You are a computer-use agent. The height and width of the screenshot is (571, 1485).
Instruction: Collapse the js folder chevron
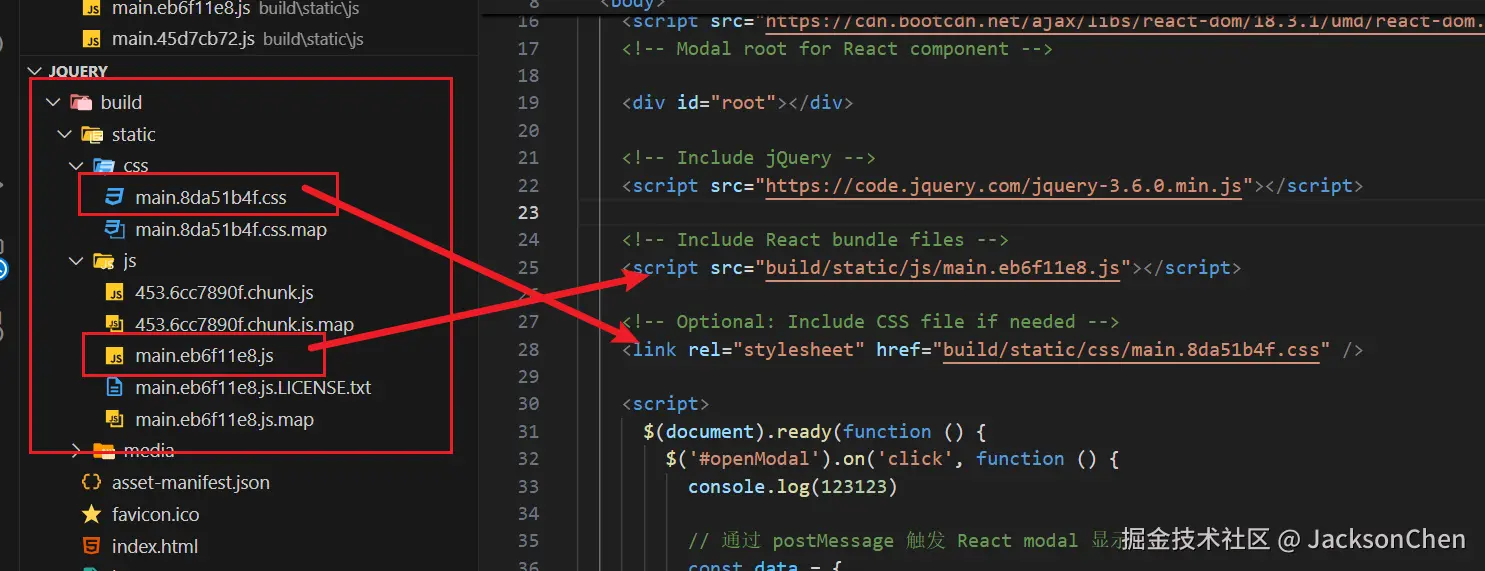[76, 261]
